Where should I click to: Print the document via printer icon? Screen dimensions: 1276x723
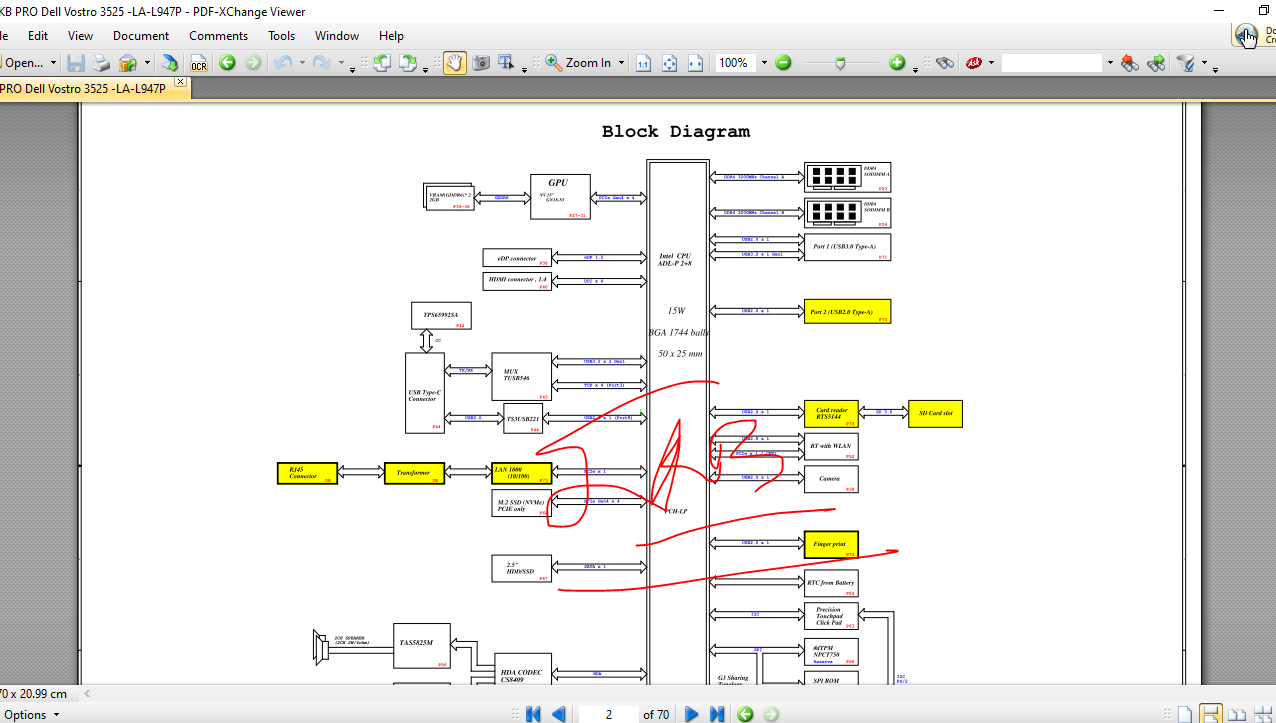tap(101, 63)
